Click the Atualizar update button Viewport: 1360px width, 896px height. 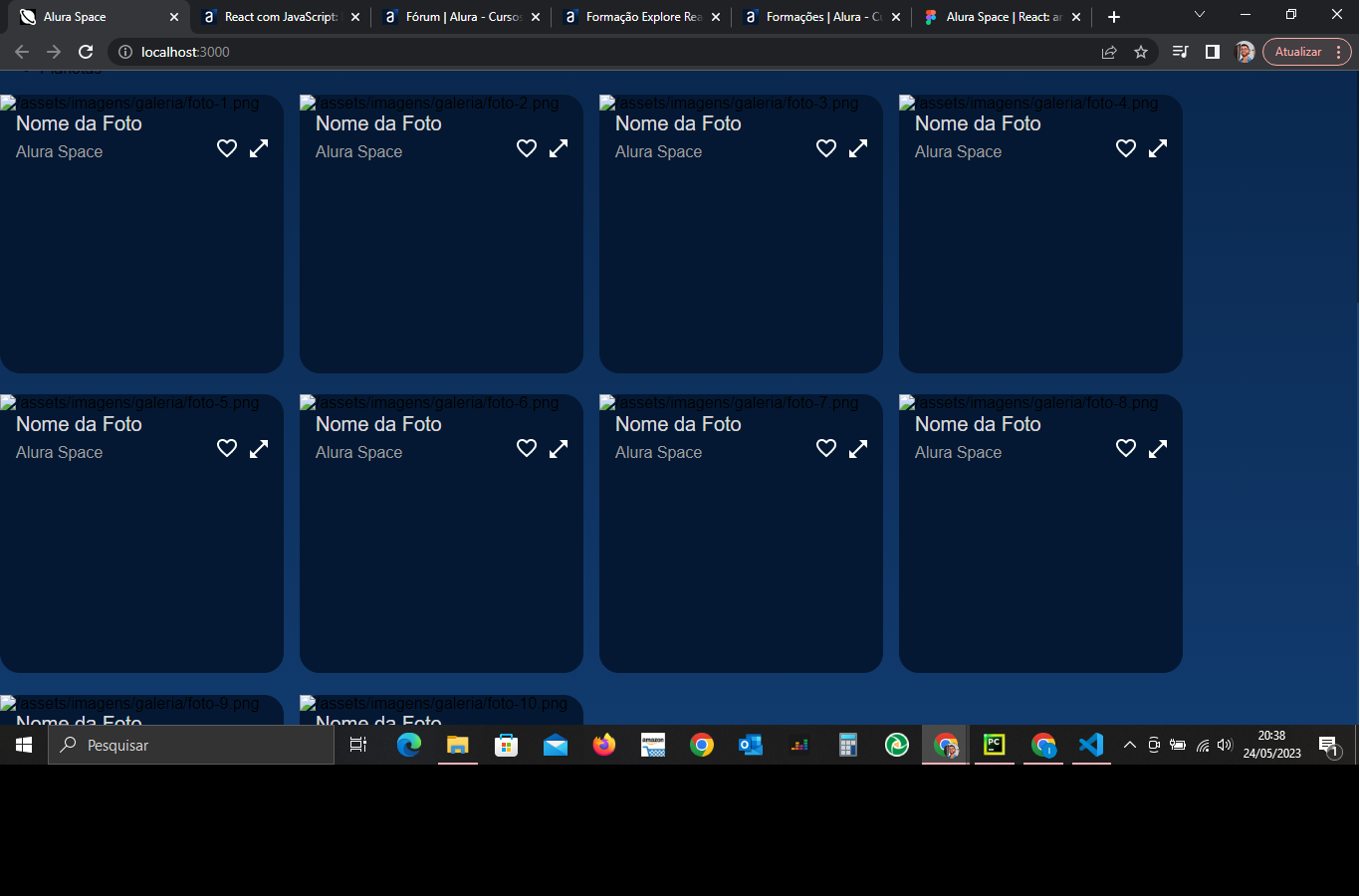coord(1298,52)
